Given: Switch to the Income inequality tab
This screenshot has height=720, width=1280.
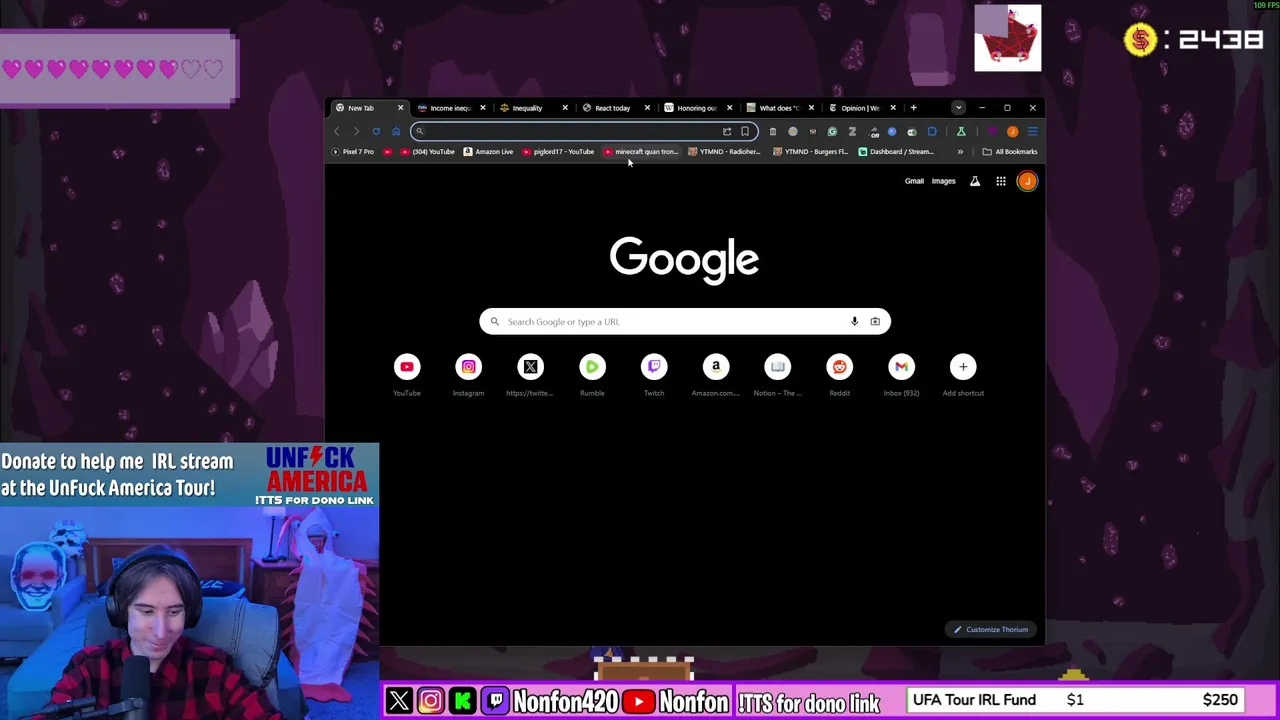Looking at the screenshot, I should click(x=451, y=108).
